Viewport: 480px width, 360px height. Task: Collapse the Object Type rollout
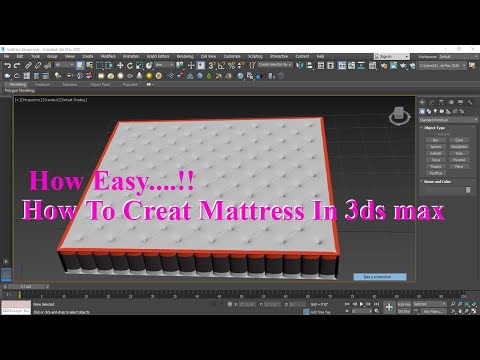pyautogui.click(x=435, y=128)
